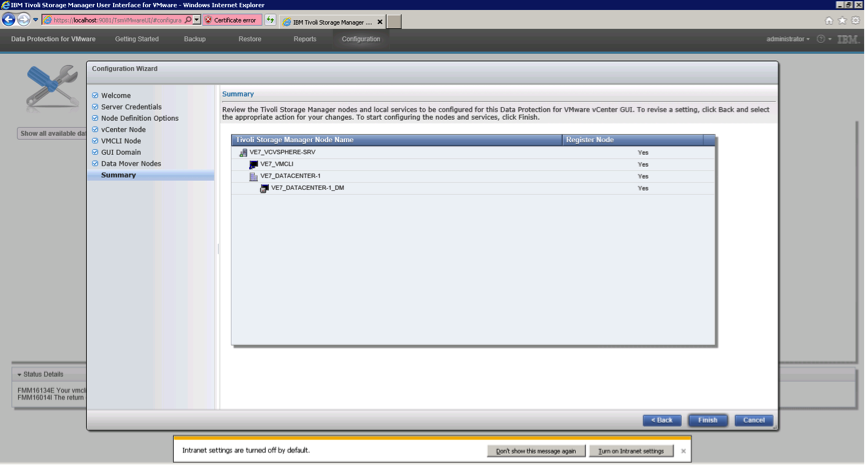Select the VE7_VCVSPHERE-SRV row name
865x465 pixels.
[x=282, y=152]
